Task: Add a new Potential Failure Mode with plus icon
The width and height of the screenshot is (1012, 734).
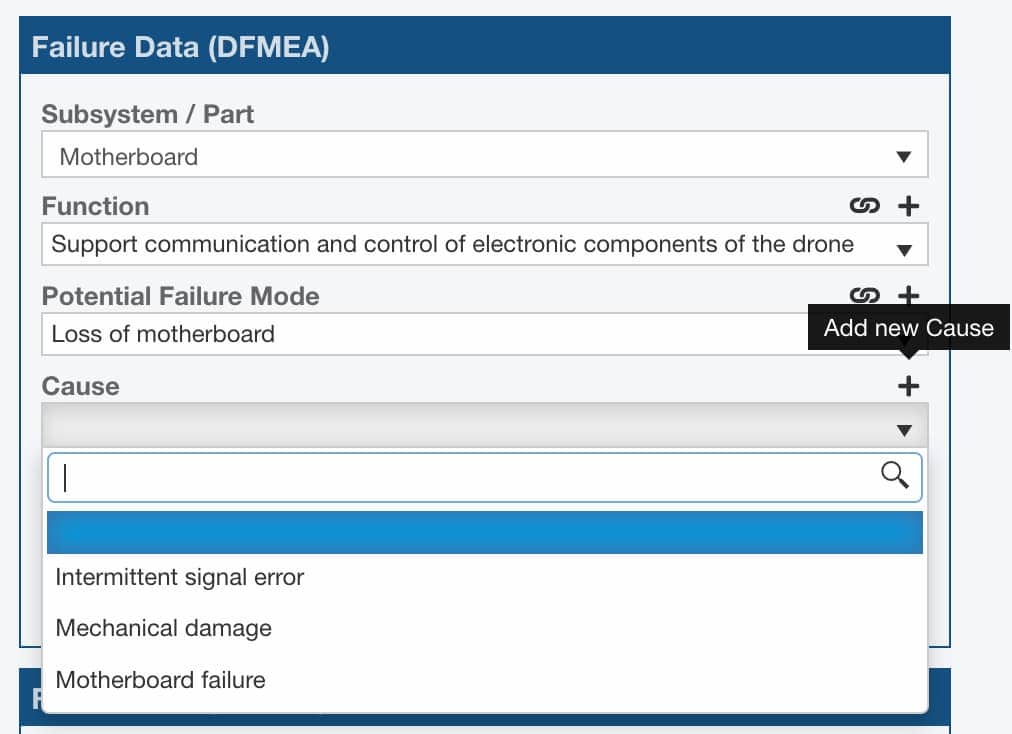Action: (907, 296)
